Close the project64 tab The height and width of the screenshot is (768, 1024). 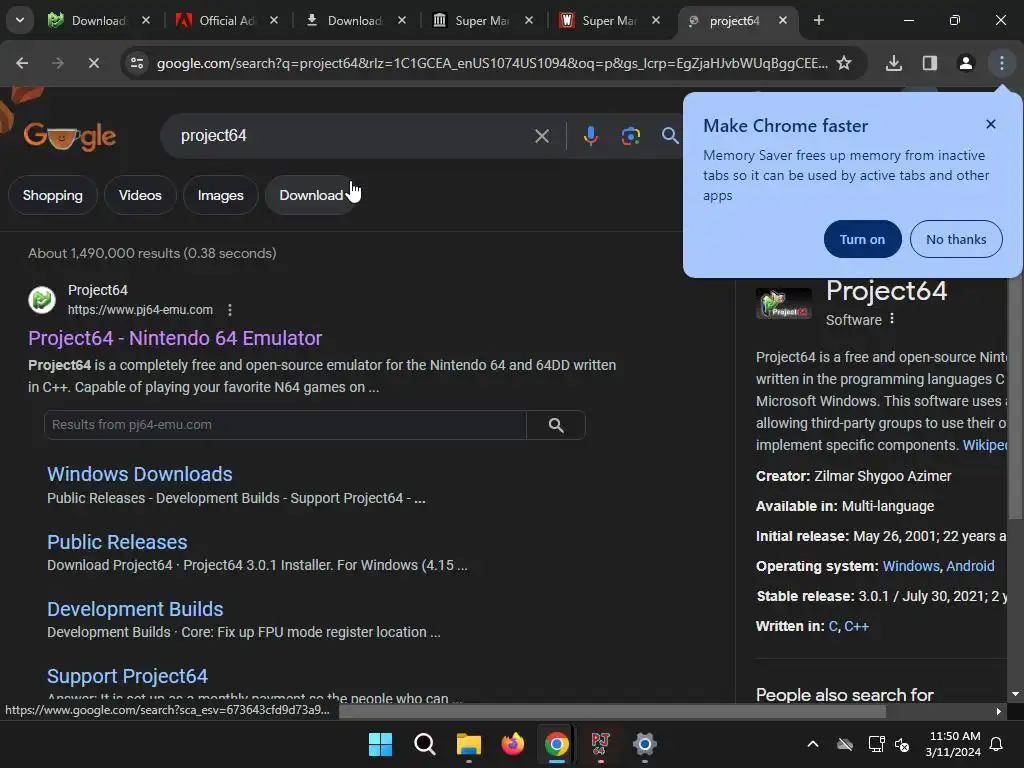pyautogui.click(x=782, y=21)
